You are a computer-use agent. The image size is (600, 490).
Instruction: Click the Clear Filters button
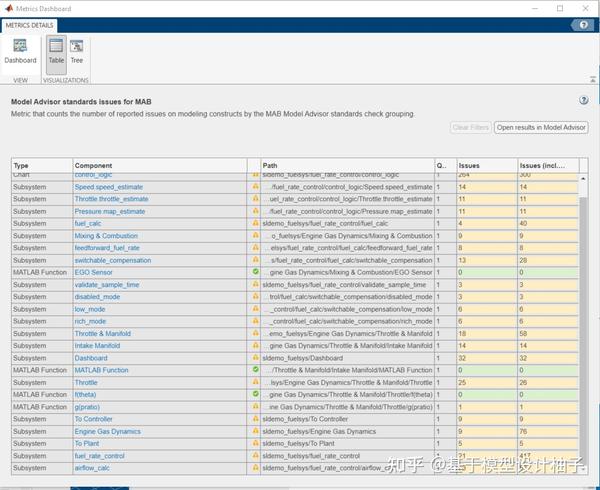(x=471, y=127)
